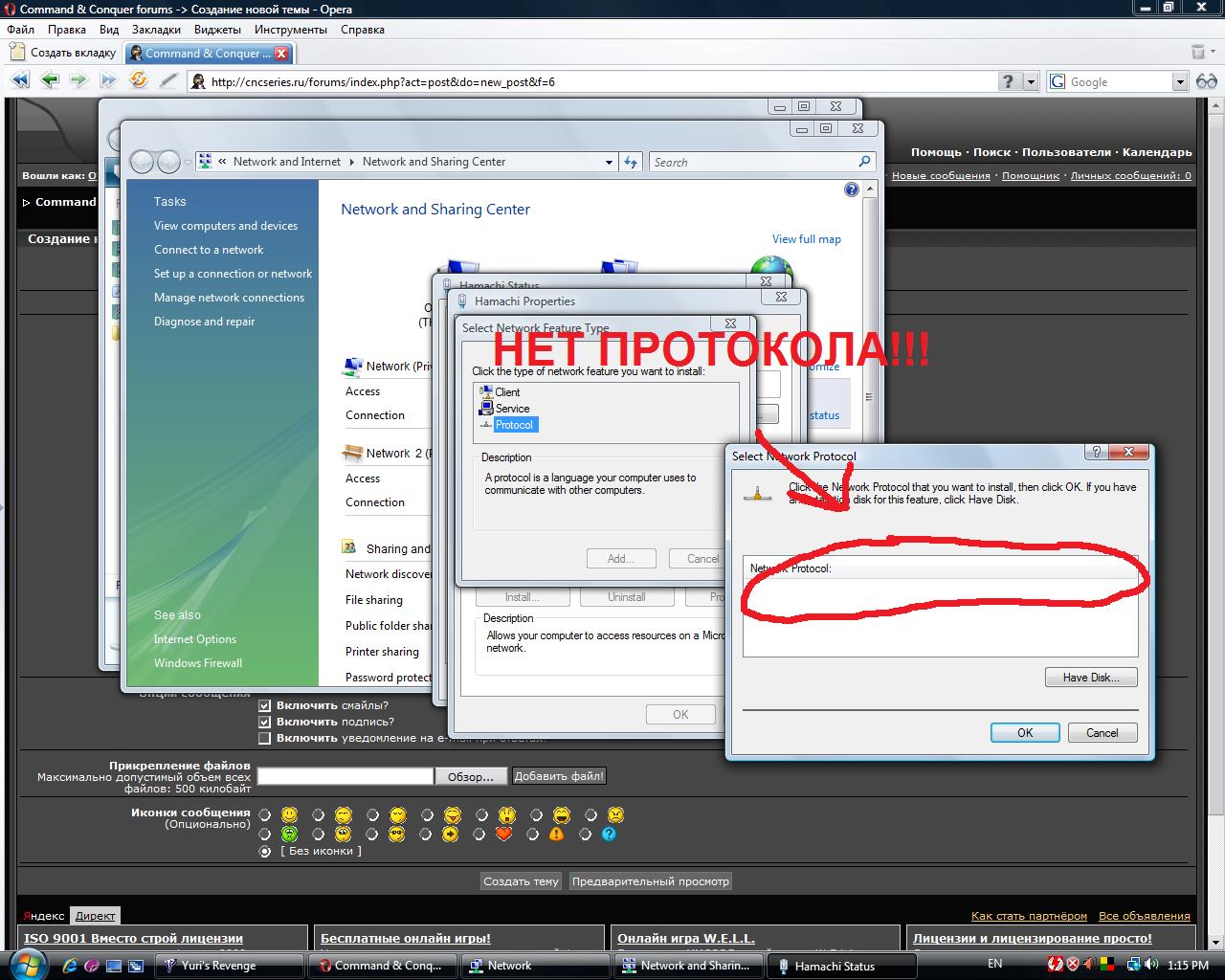Image resolution: width=1225 pixels, height=980 pixels.
Task: Reload the page with Opera's orange reload icon
Action: coord(139,81)
